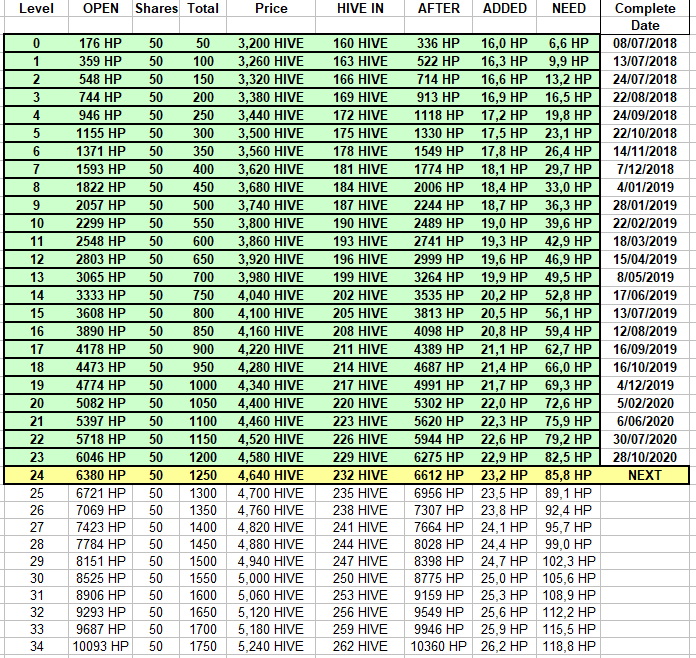Select the '8151 HP' open cell

tap(101, 561)
